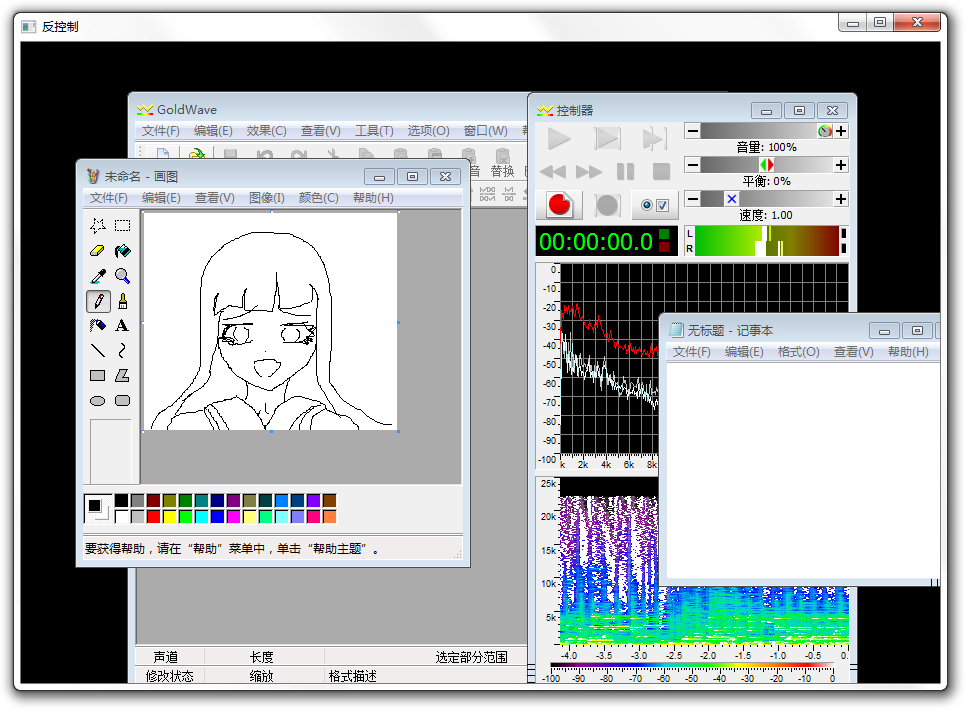Start recording with the red Record button
Image resolution: width=966 pixels, height=710 pixels.
(559, 205)
